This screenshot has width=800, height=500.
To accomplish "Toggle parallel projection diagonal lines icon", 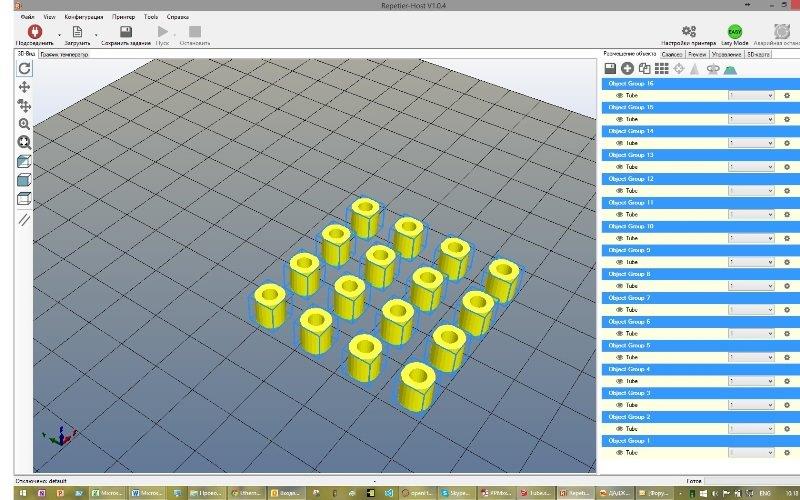I will [24, 220].
